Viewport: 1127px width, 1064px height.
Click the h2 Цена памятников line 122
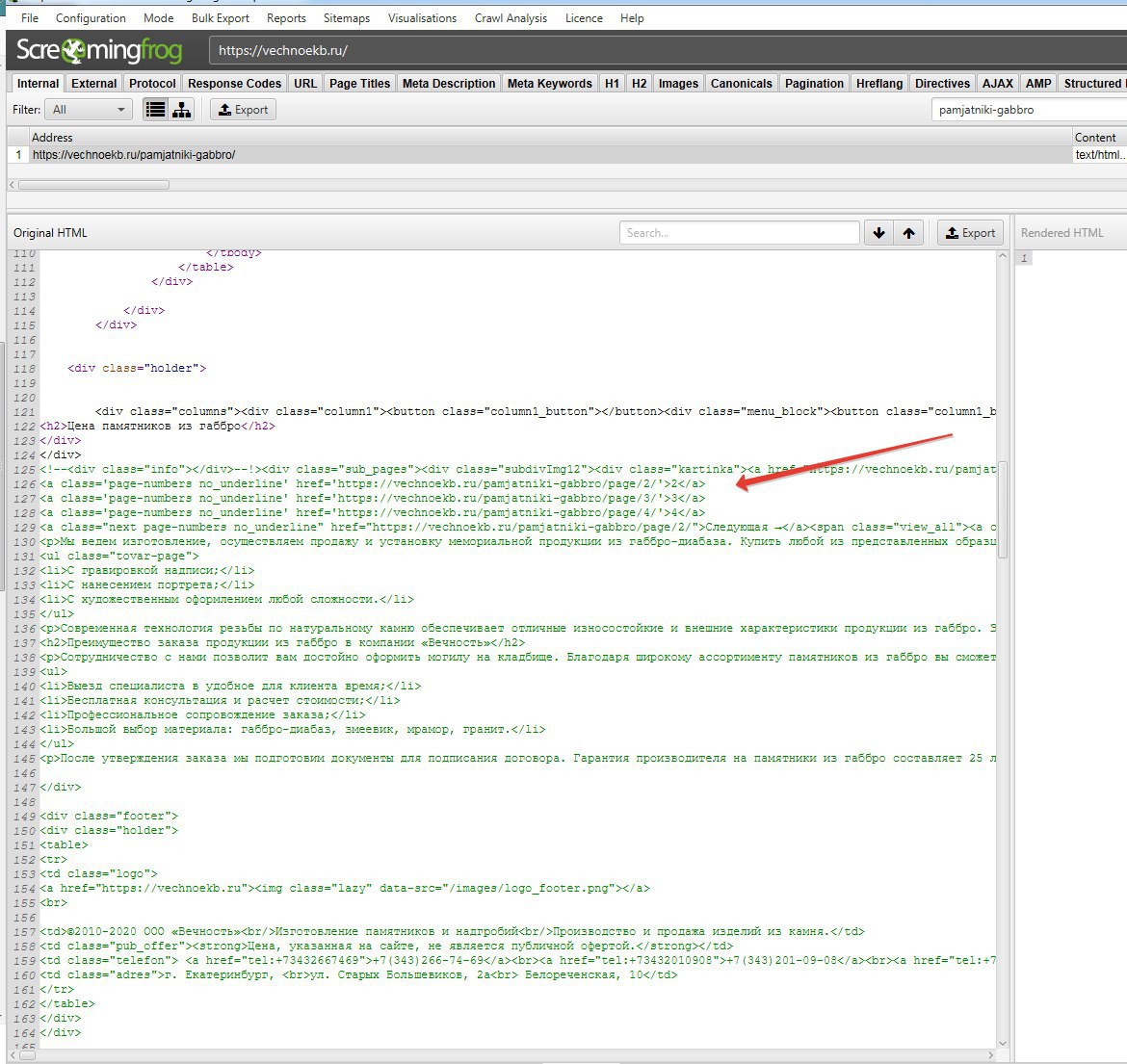coord(157,426)
